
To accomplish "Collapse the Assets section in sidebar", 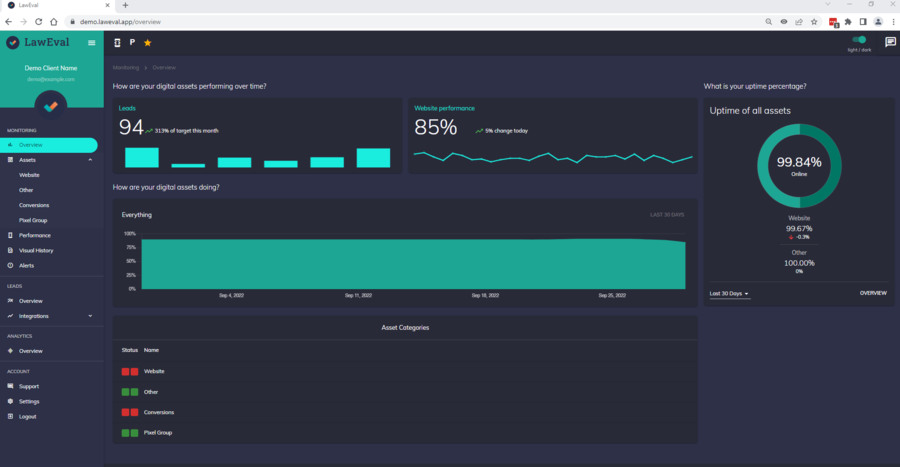I will 90,160.
